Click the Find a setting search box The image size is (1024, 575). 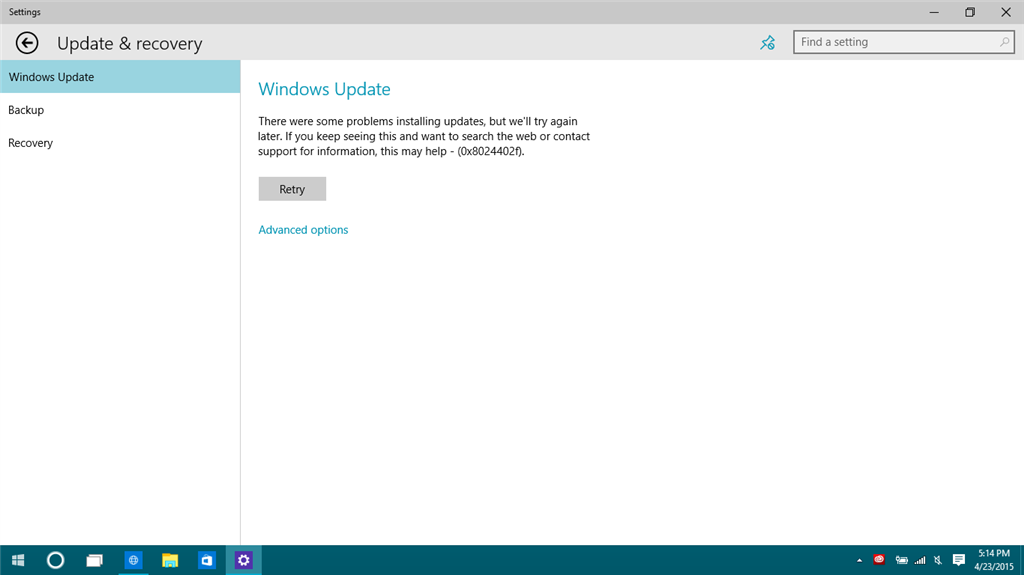903,42
